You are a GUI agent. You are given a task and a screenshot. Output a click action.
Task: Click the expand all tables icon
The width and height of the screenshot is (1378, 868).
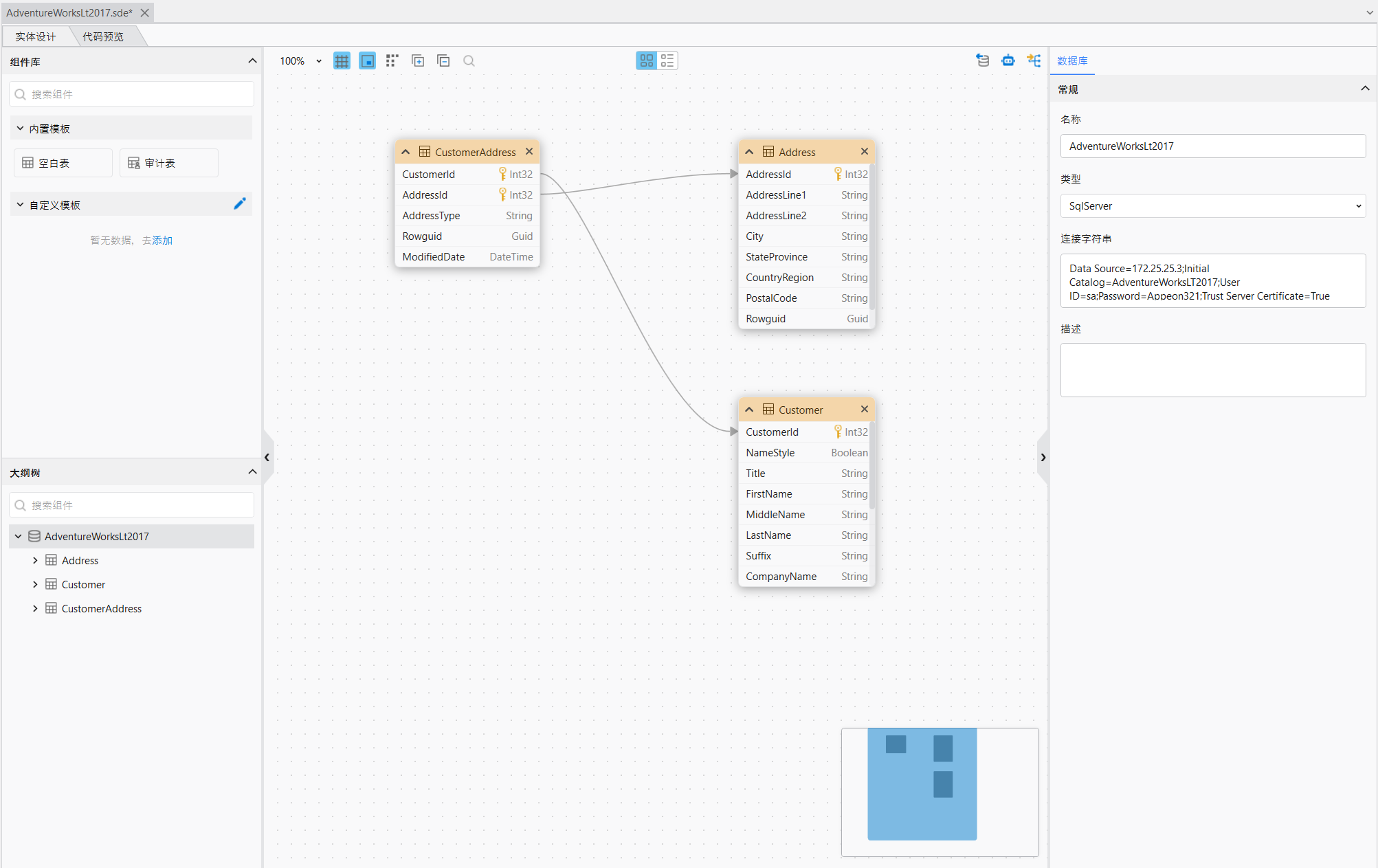coord(418,61)
